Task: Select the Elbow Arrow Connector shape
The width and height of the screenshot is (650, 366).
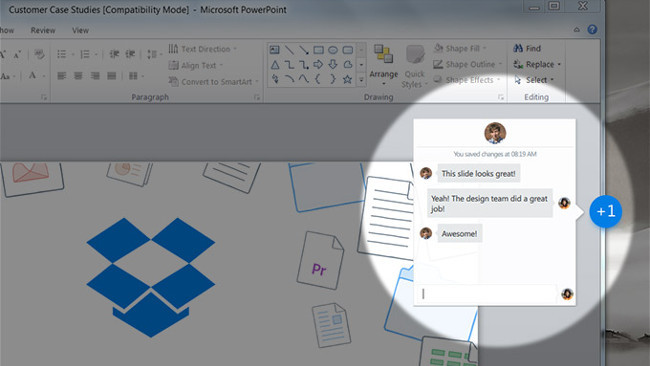Action: click(304, 65)
